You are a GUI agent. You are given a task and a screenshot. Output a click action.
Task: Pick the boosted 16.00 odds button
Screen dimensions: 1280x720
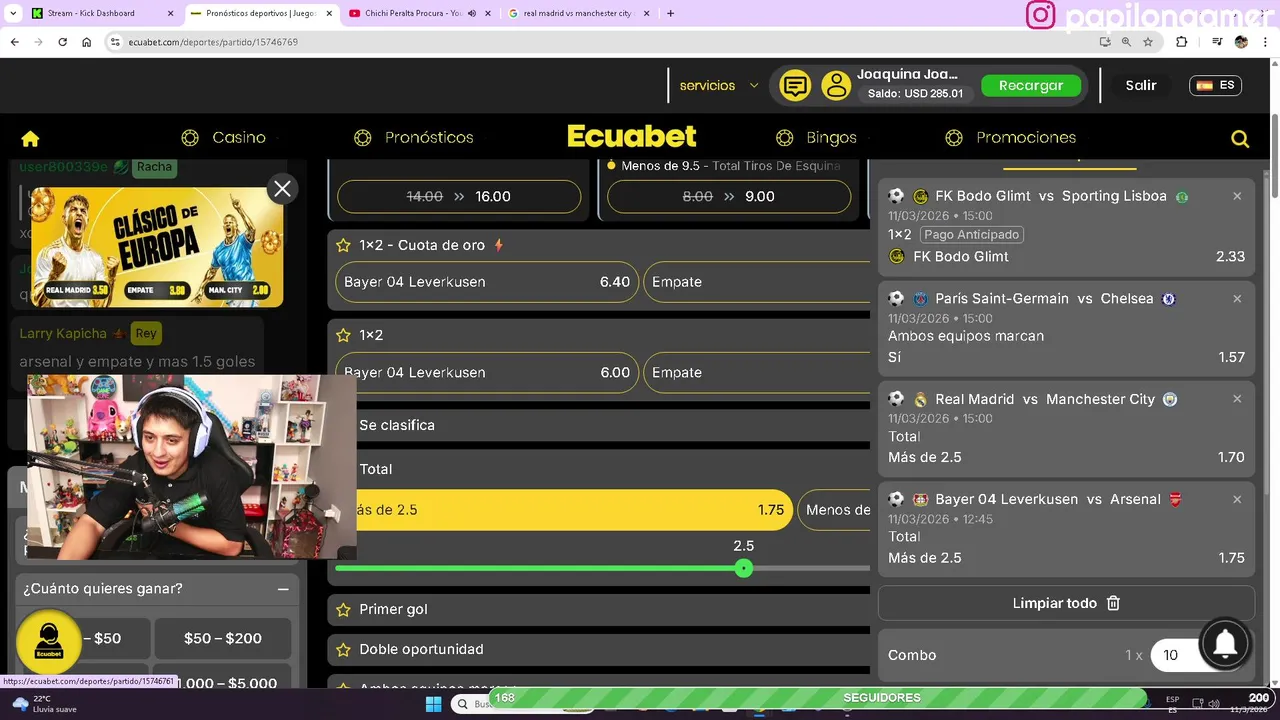(x=459, y=197)
